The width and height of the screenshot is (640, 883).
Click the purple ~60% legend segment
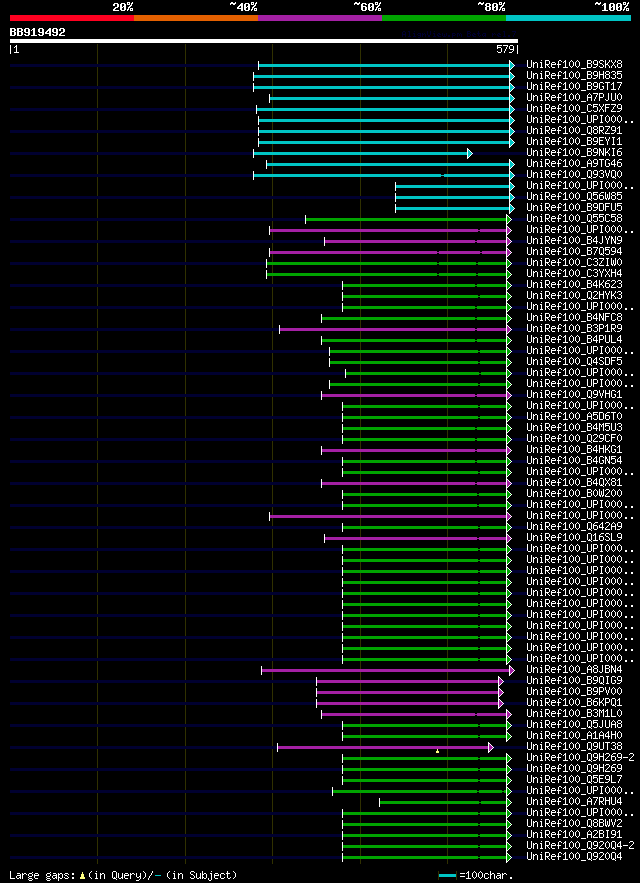click(320, 18)
